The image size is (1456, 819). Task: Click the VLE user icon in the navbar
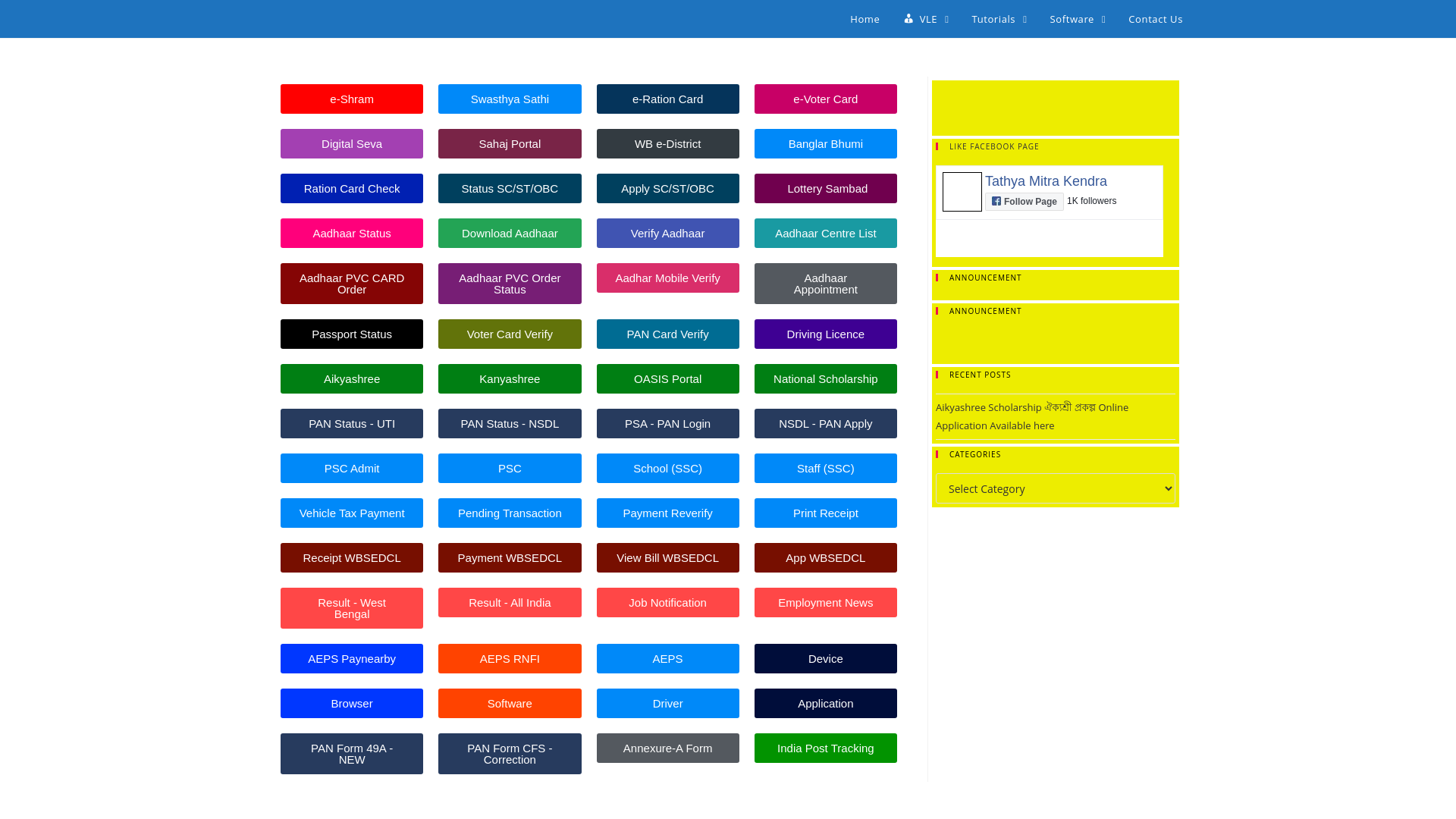click(908, 19)
